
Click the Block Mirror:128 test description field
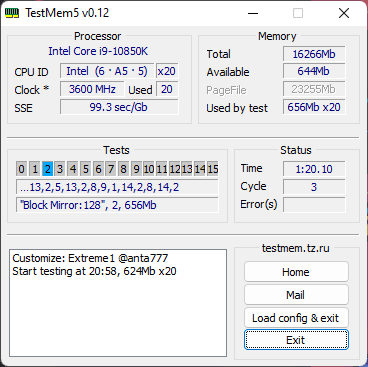coord(117,205)
